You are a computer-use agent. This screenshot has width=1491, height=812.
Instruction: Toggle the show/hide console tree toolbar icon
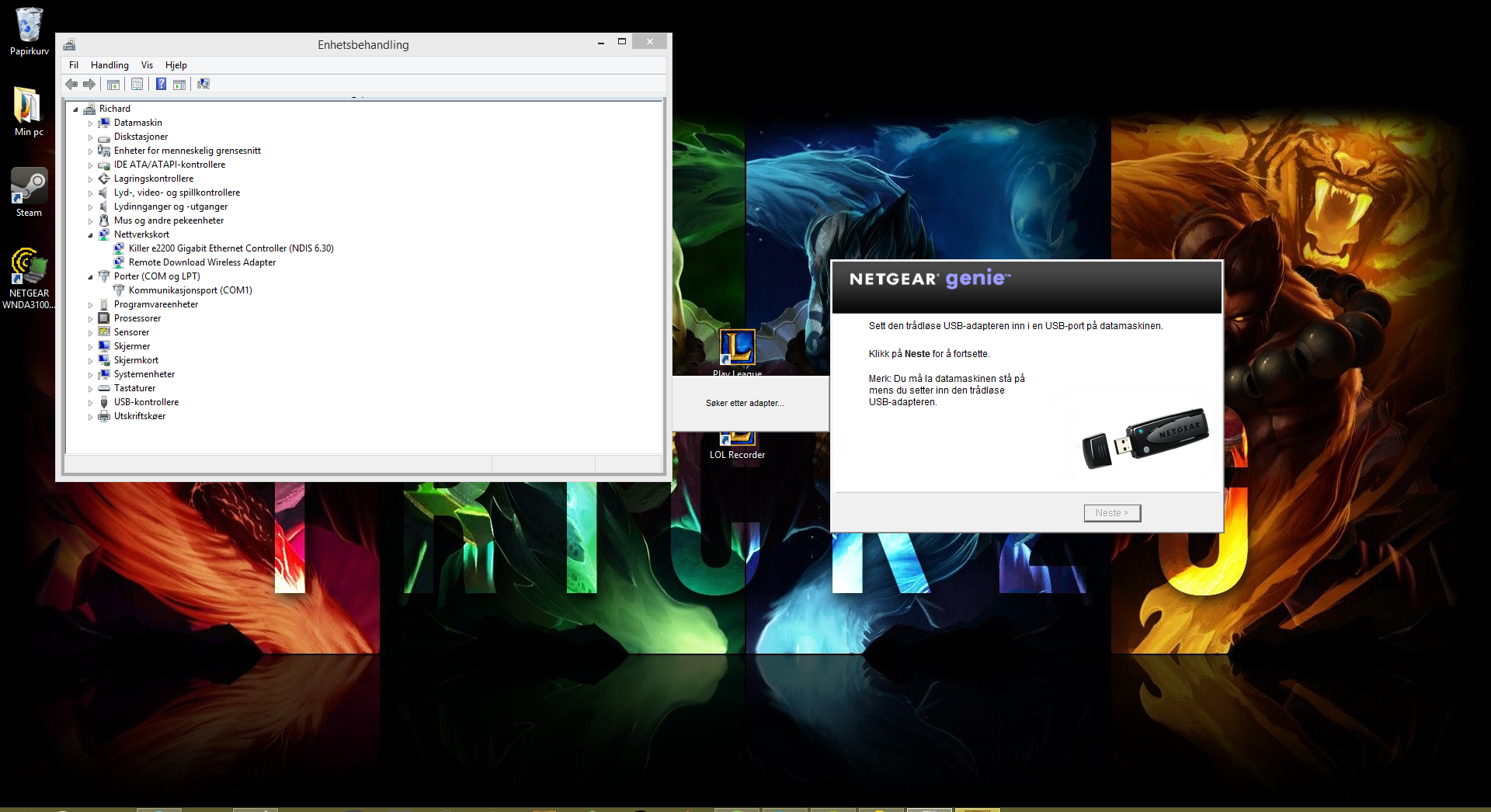(x=113, y=84)
